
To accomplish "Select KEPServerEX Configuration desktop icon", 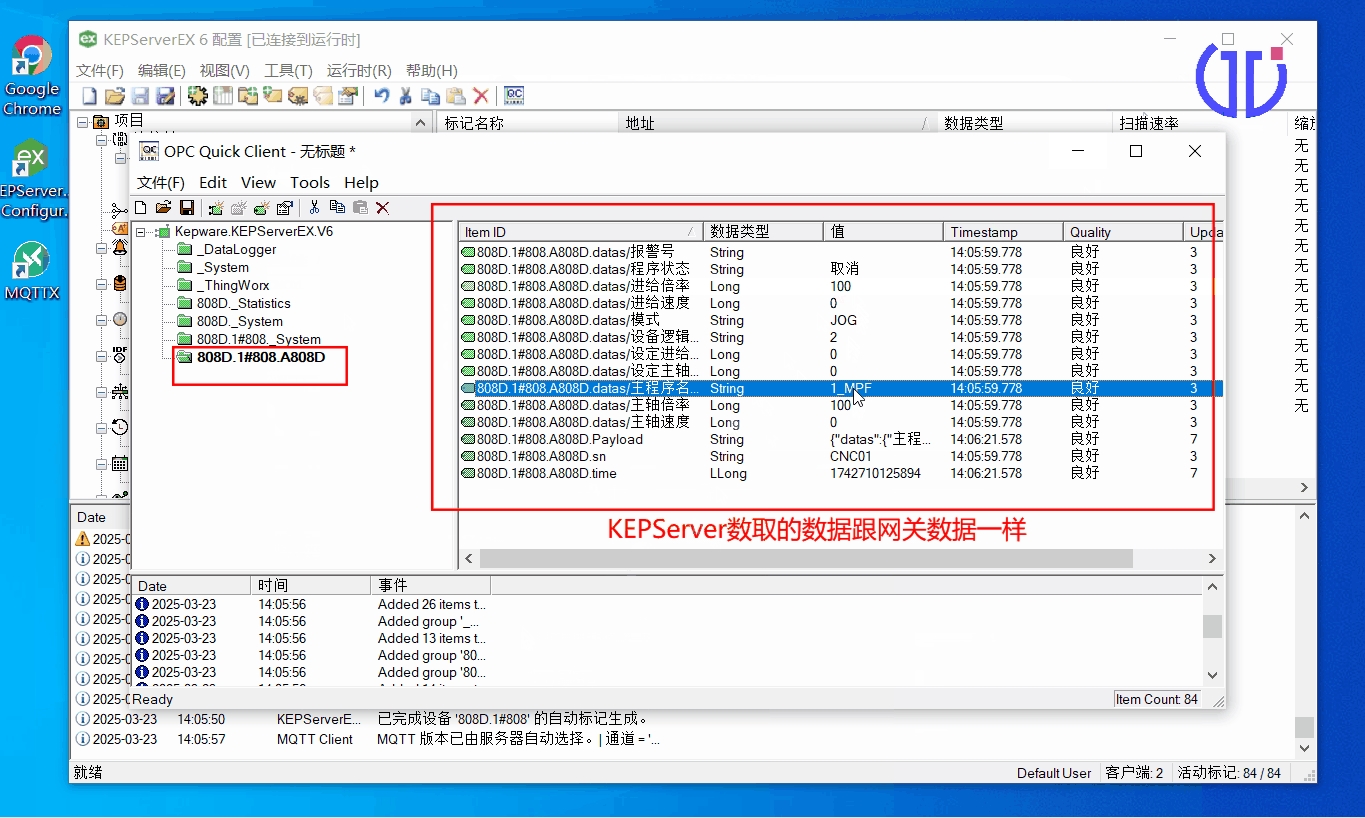I will tap(32, 180).
